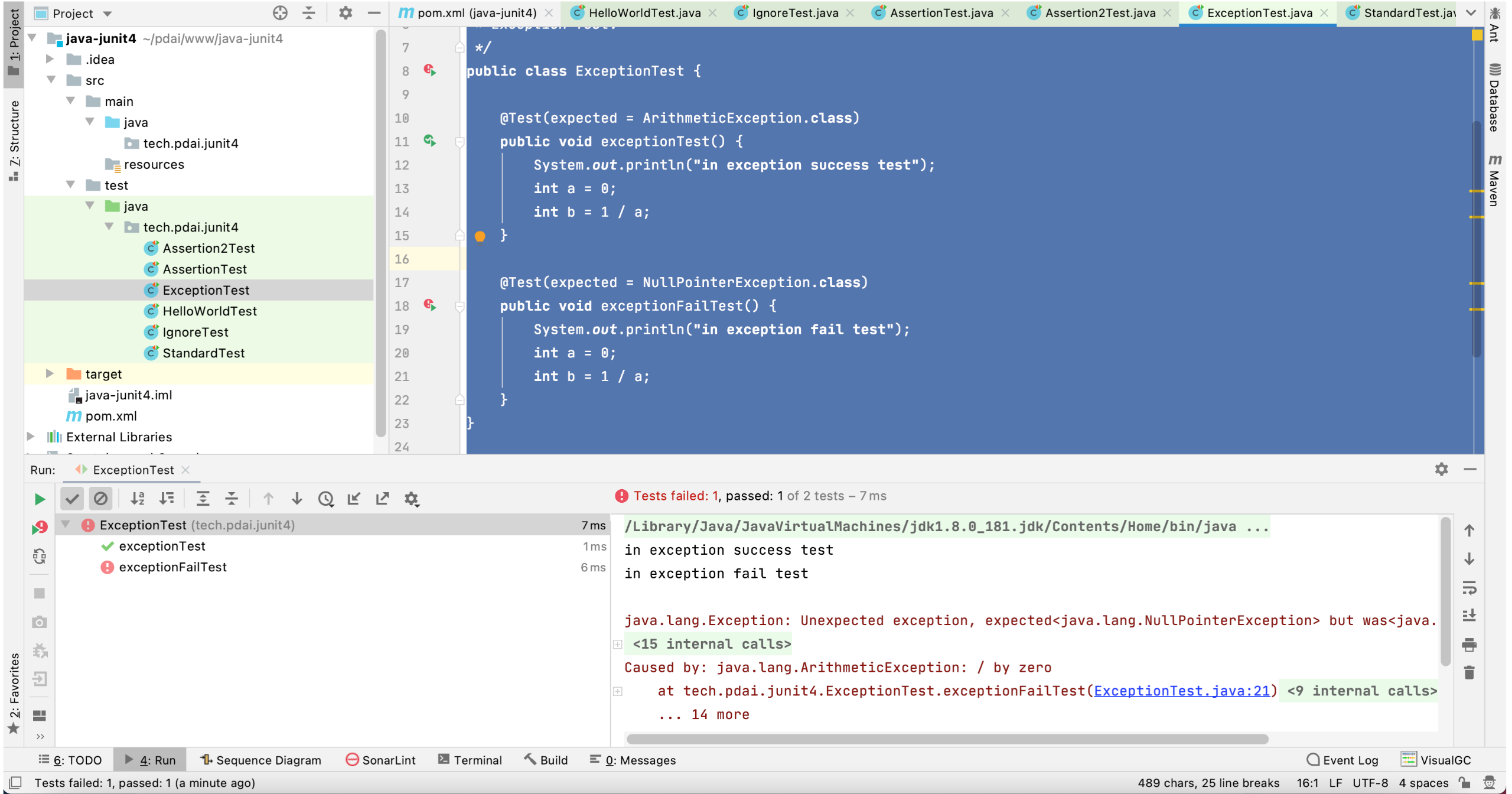Expand External Libraries node

[x=31, y=437]
